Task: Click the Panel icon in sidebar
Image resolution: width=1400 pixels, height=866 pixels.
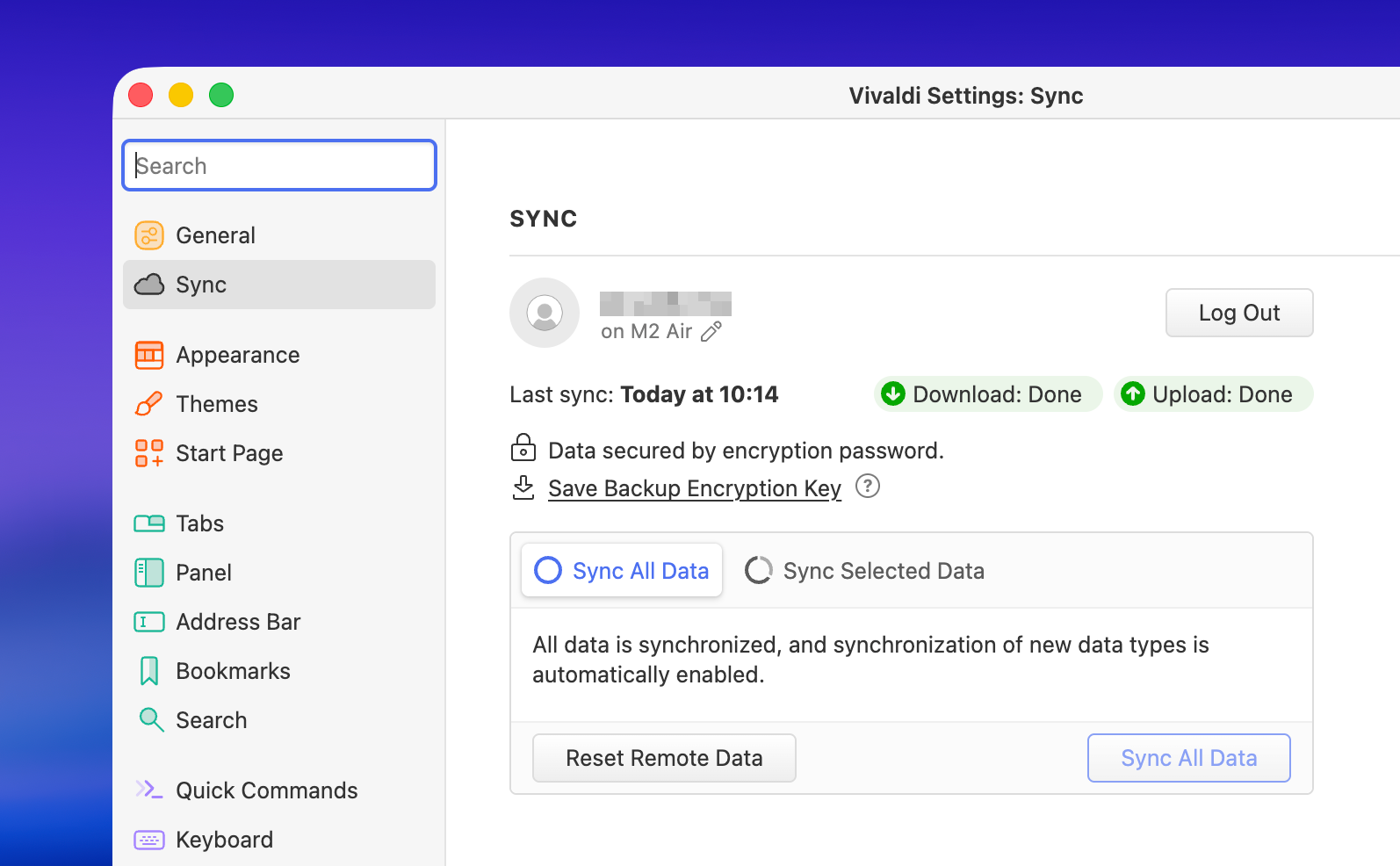Action: click(x=149, y=573)
